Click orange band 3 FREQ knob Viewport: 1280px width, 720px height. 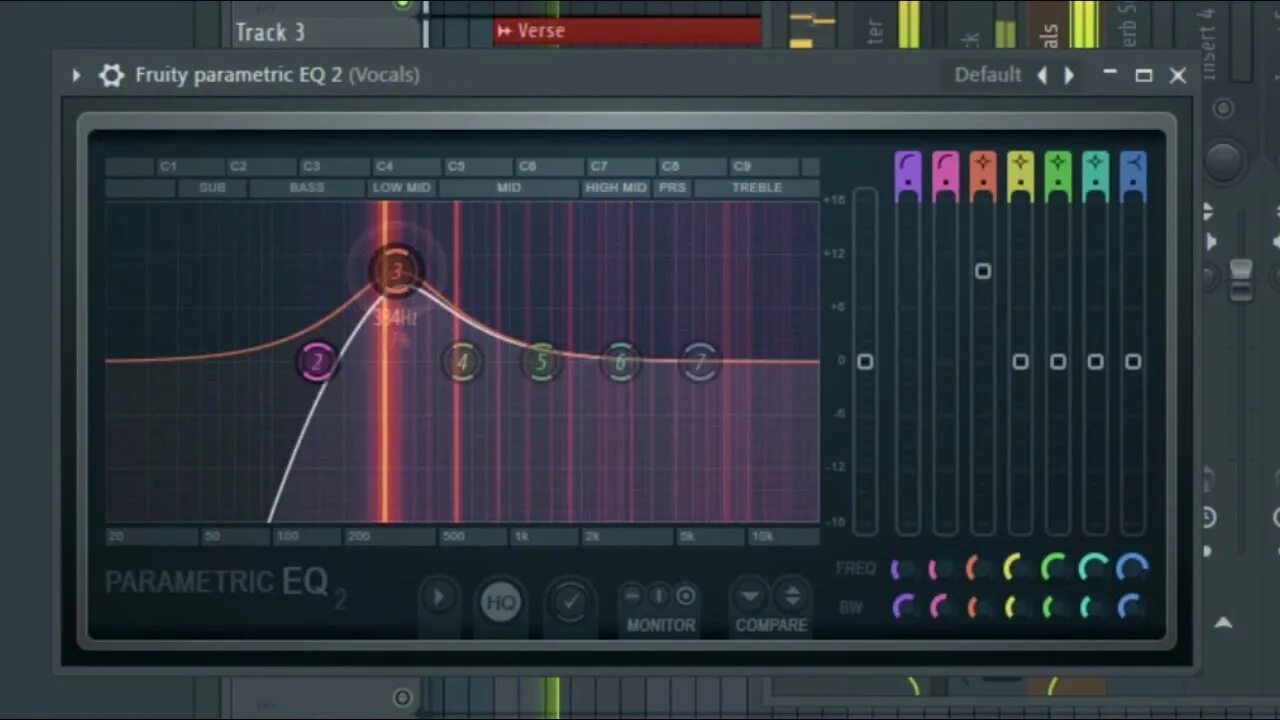click(980, 569)
